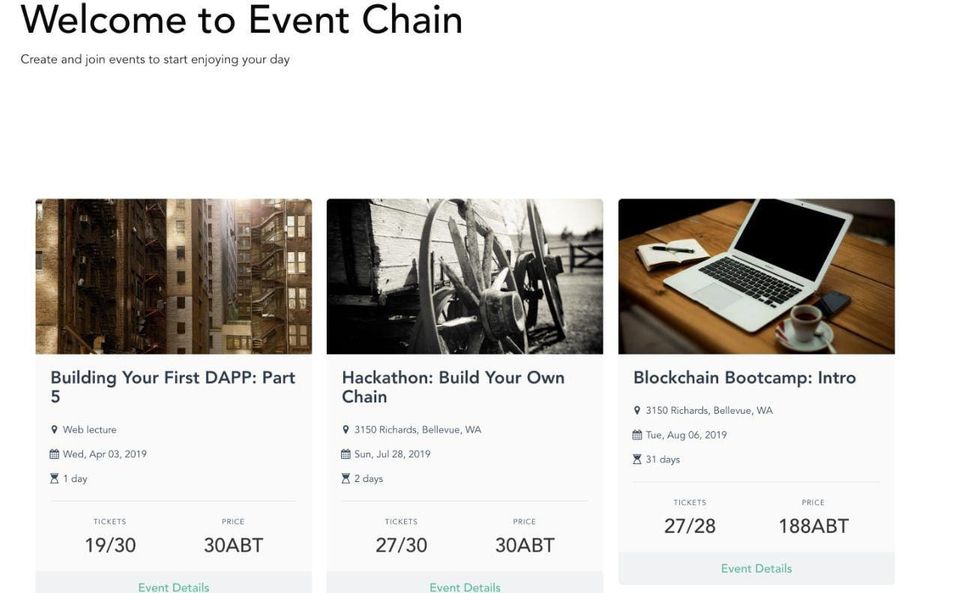This screenshot has height=593, width=960.
Task: Click the calendar icon beside Wed, Apr 03, 2019
Action: 55,454
